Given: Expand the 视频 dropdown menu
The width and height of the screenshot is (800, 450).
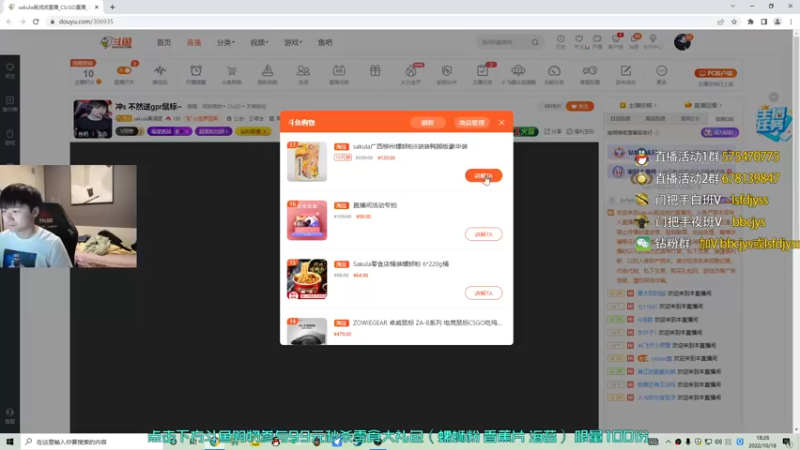Looking at the screenshot, I should pyautogui.click(x=259, y=42).
